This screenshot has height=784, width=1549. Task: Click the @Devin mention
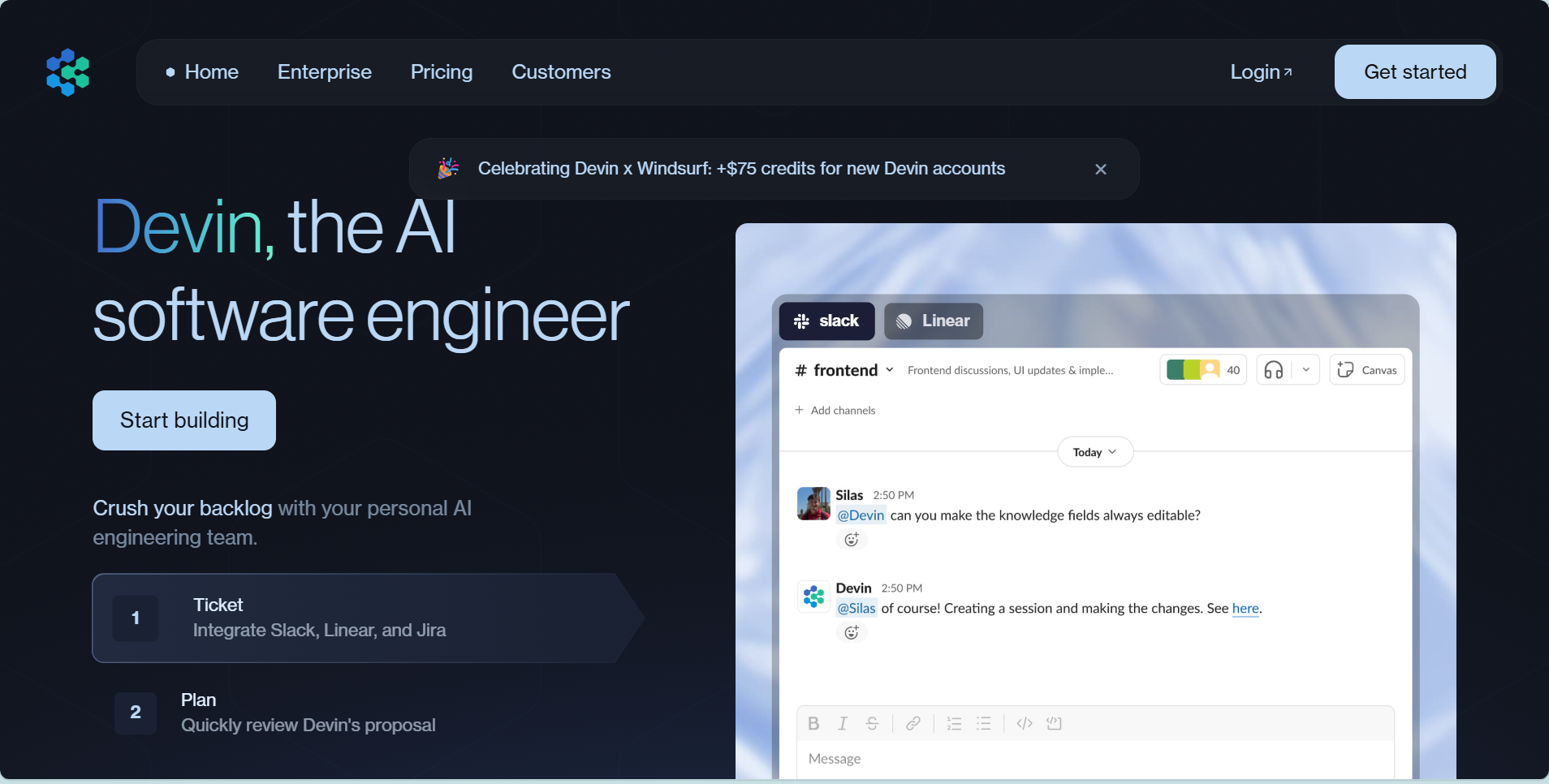pos(861,515)
